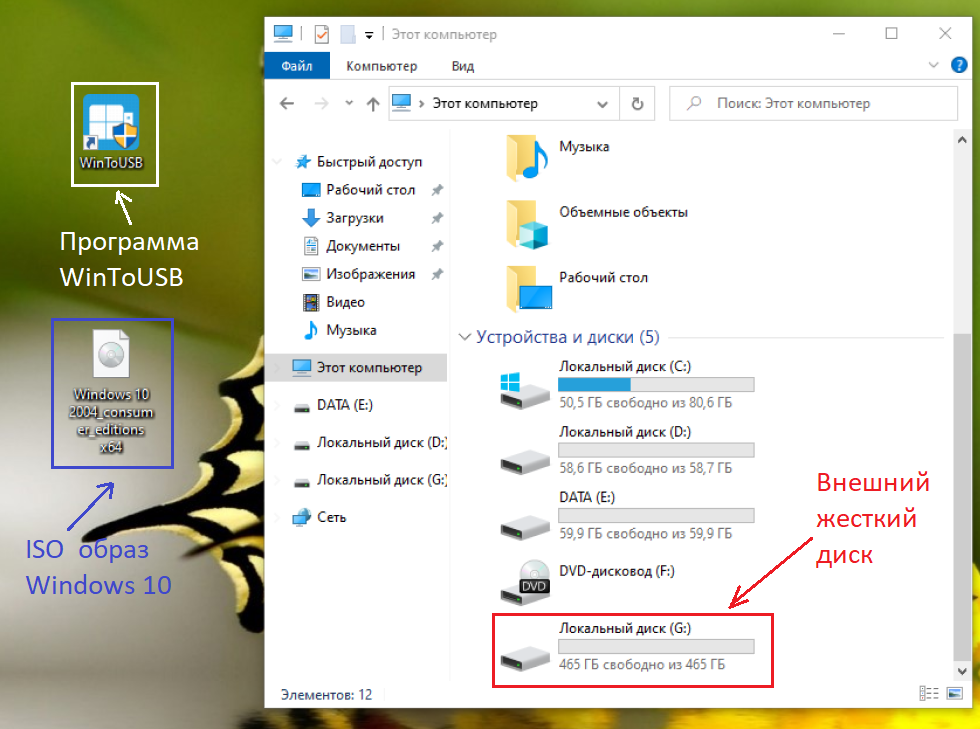
Task: Click the C: drive usage bar
Action: click(x=656, y=385)
